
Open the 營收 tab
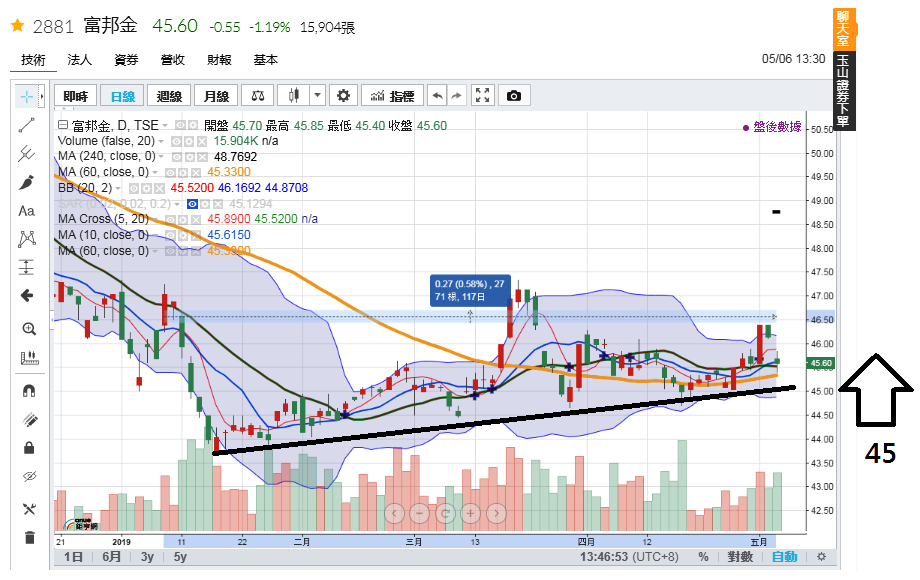[172, 60]
